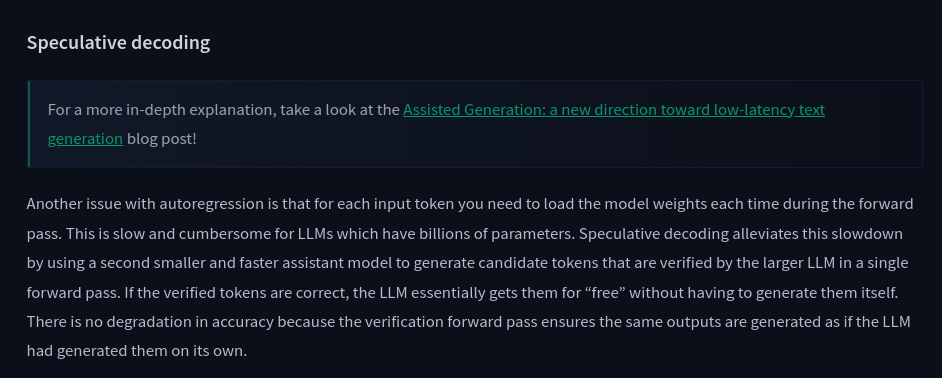Click the "Speculative decoding" section heading
942x378 pixels.
(118, 43)
